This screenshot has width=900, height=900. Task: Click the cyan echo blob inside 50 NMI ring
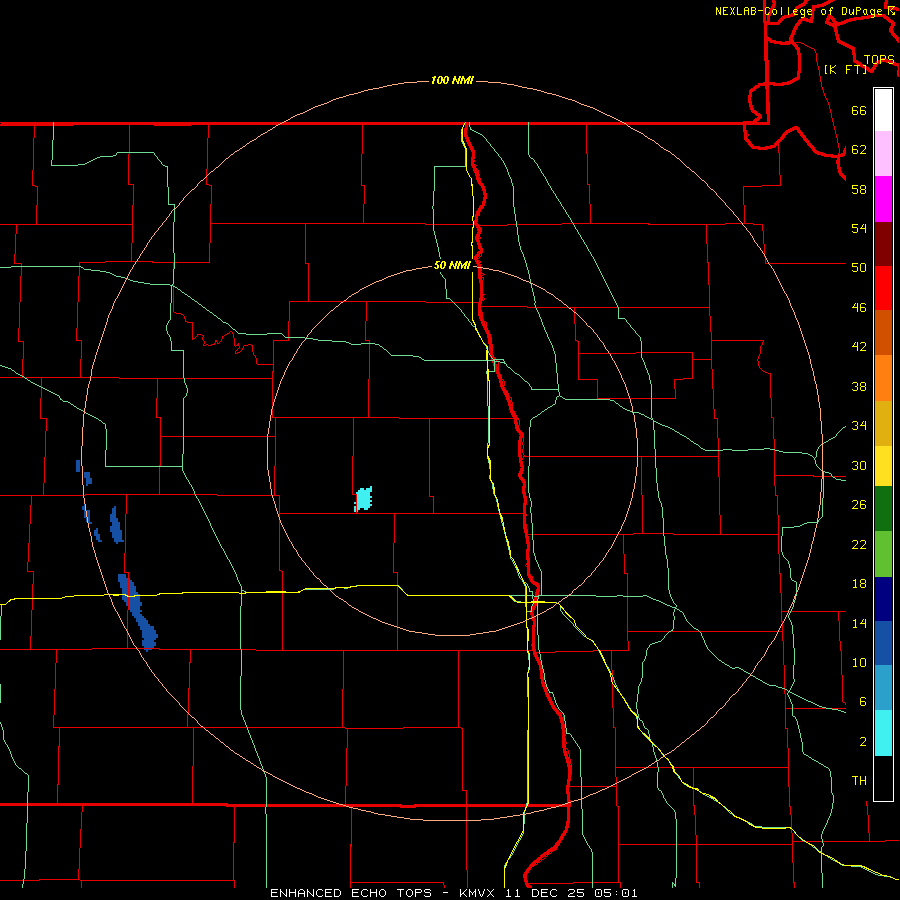coord(363,499)
